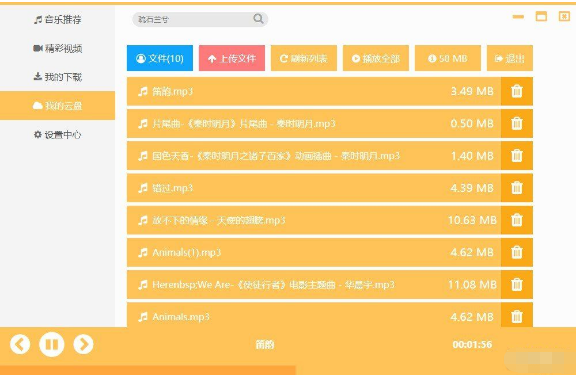Screen dimensions: 577x375
Task: Click music note icon of 错过.mp3
Action: point(142,188)
